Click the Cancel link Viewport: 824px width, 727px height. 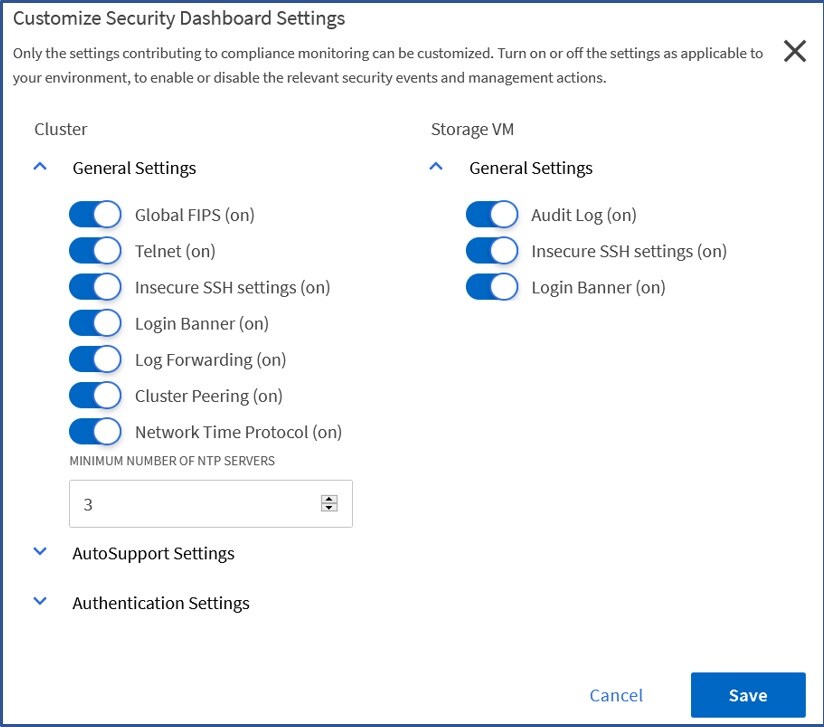point(616,695)
